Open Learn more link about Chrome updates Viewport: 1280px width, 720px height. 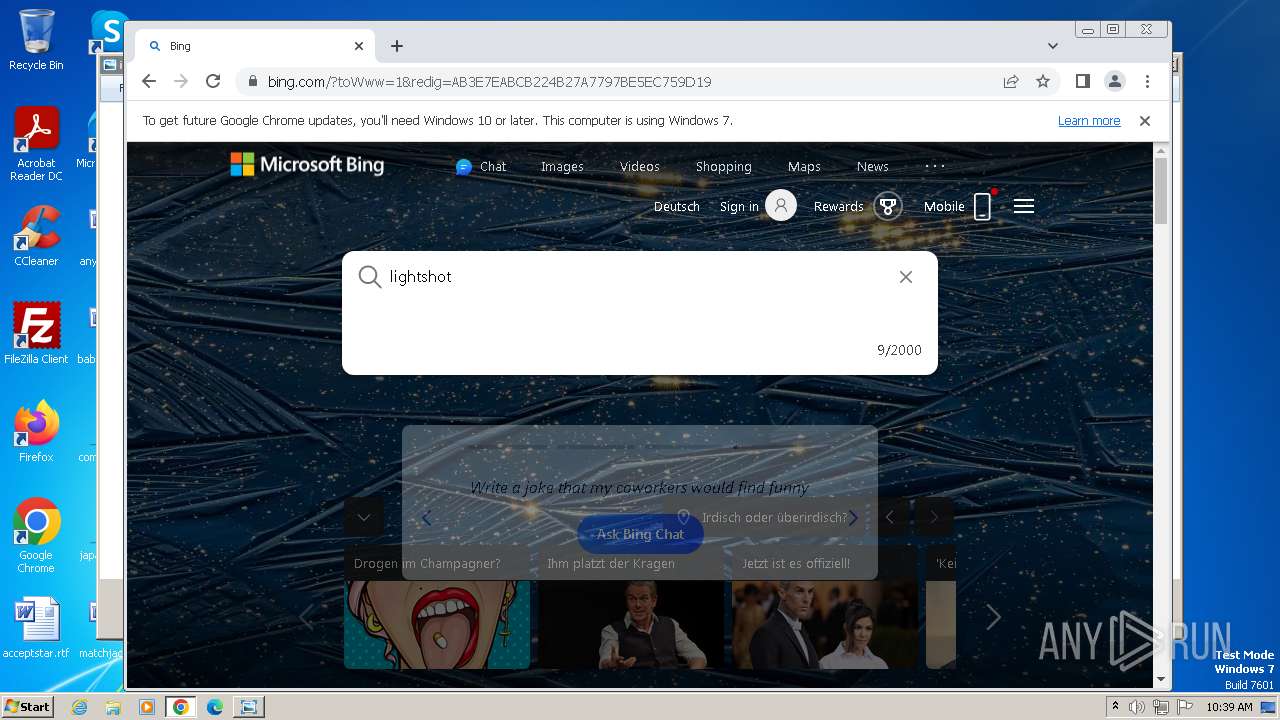(1089, 121)
